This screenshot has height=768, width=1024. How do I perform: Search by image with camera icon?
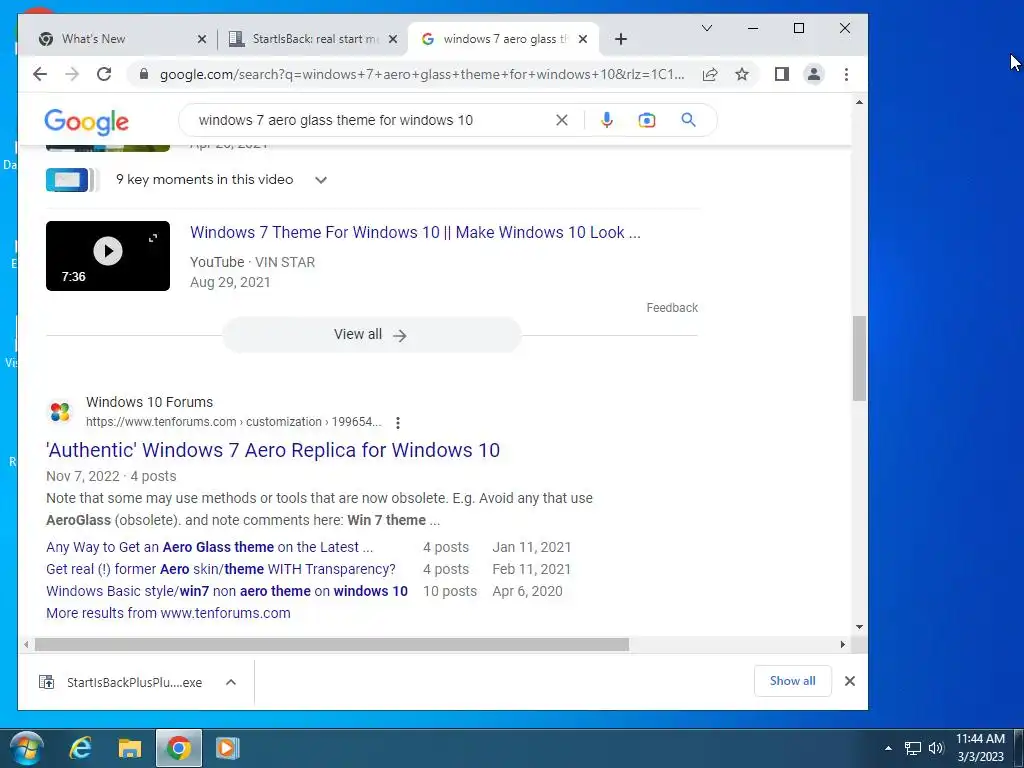coord(647,120)
